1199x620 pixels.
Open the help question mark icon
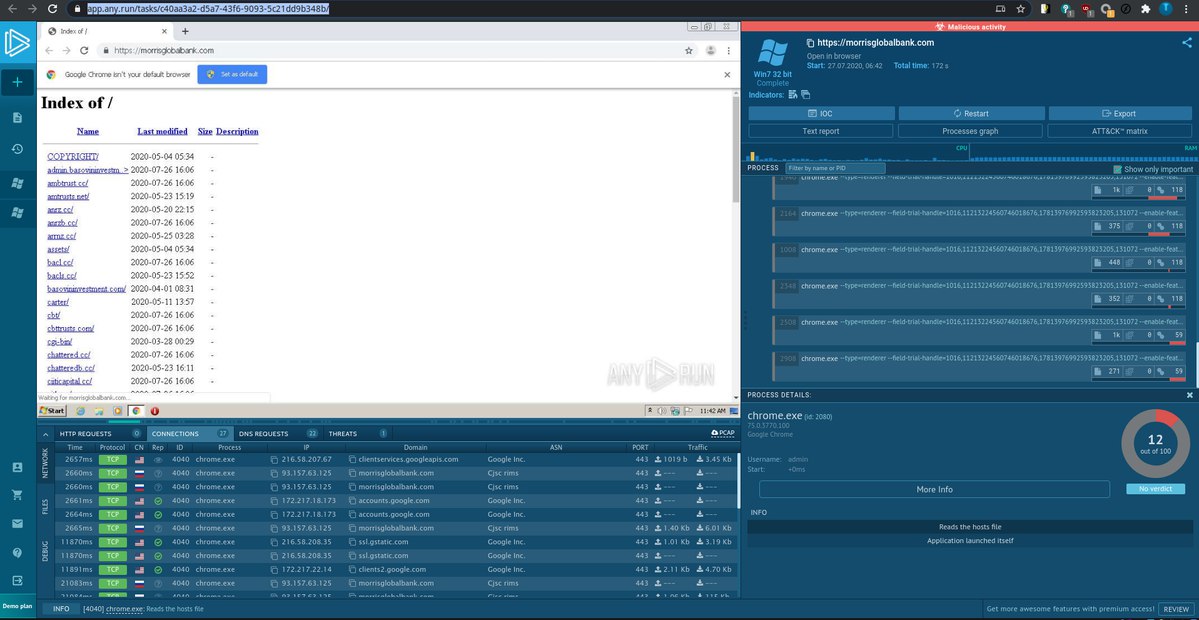pyautogui.click(x=18, y=552)
